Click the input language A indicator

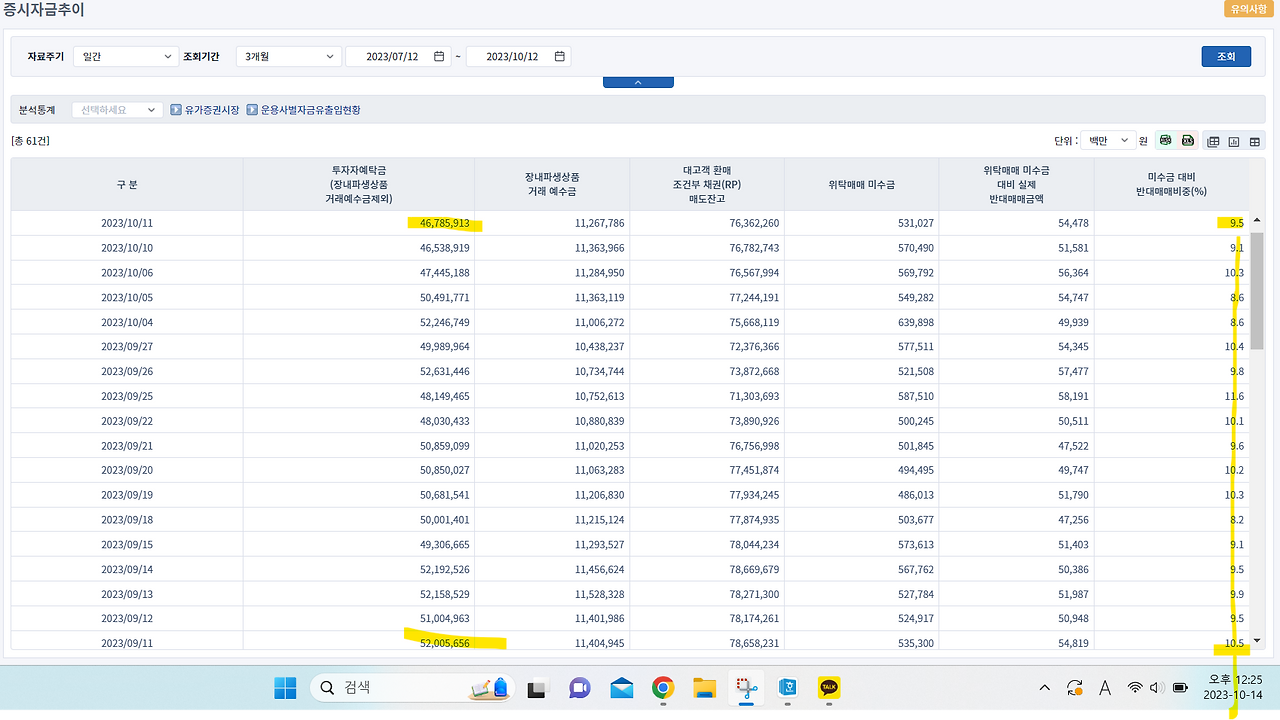(1105, 688)
